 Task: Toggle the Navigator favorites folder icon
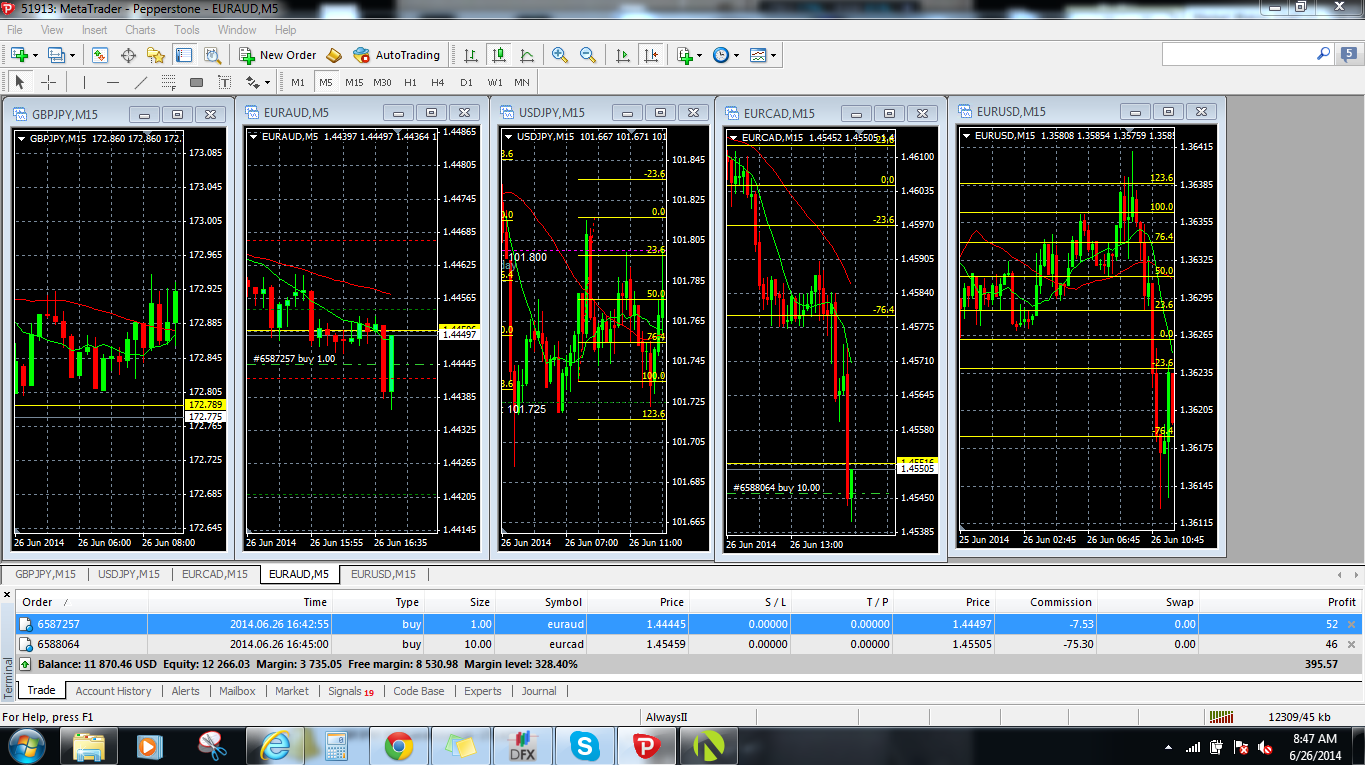pos(156,55)
